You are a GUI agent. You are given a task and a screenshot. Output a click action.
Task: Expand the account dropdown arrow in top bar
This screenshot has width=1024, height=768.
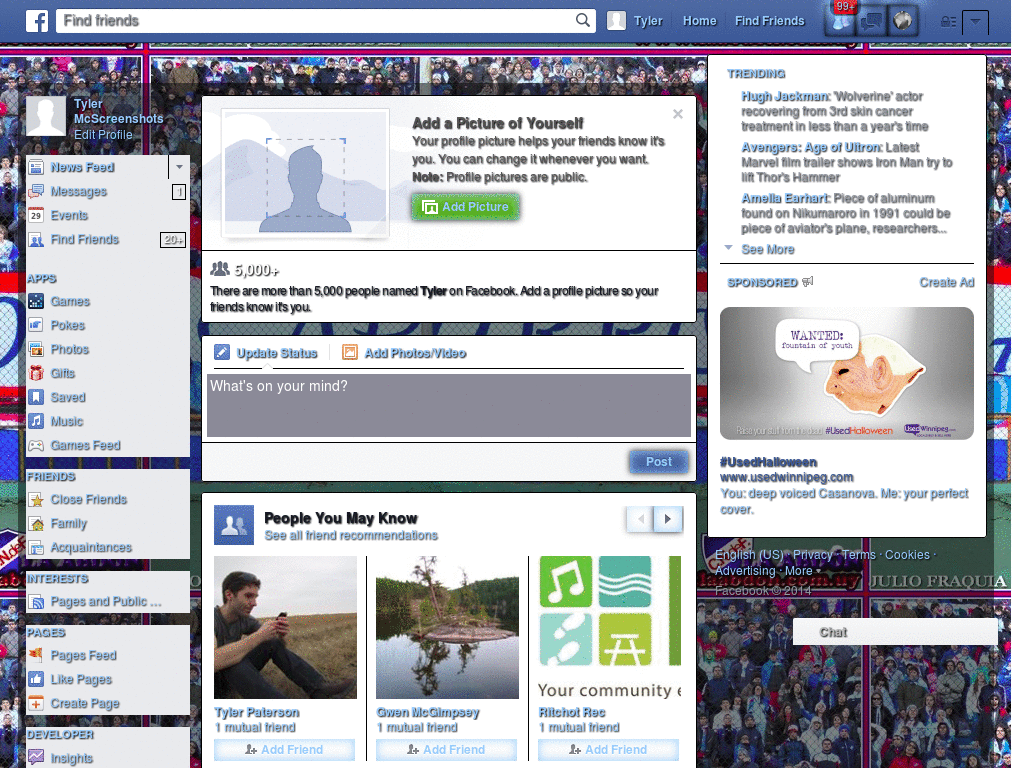pyautogui.click(x=975, y=22)
